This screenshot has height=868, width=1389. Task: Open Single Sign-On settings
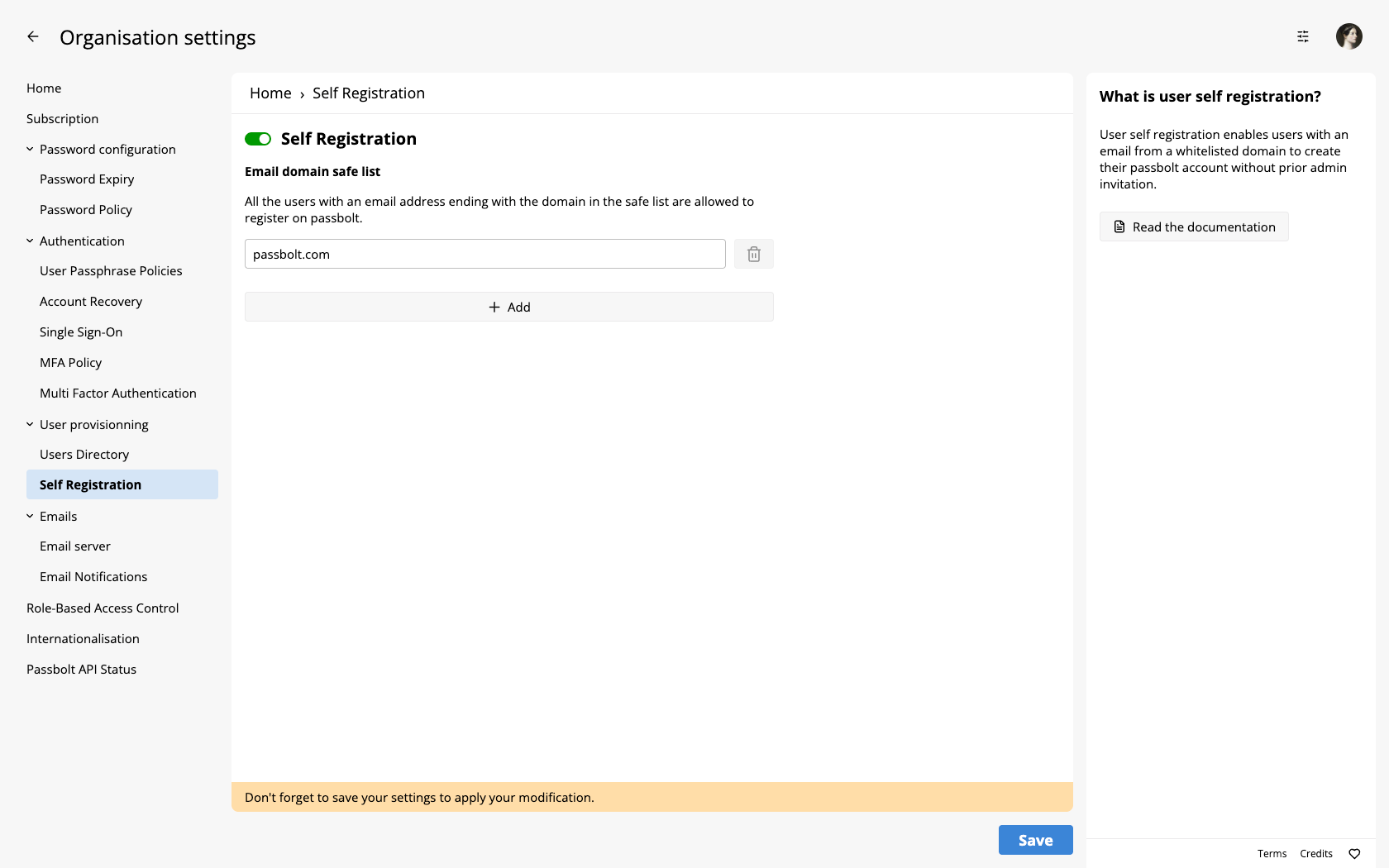(x=81, y=332)
